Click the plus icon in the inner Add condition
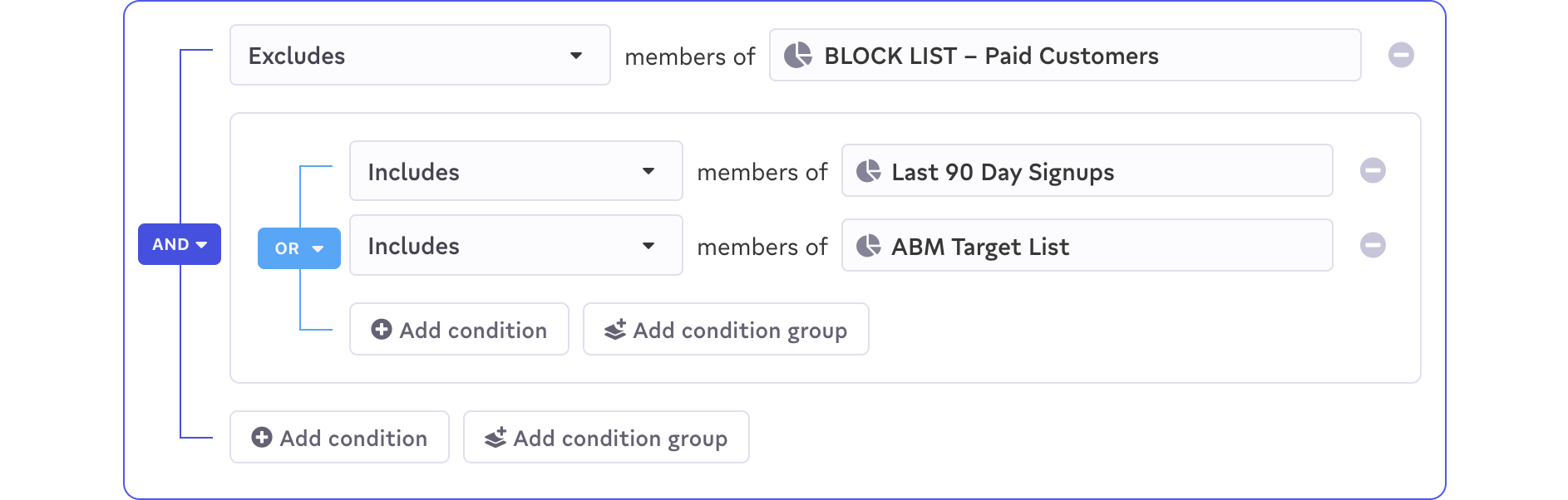The height and width of the screenshot is (500, 1568). point(382,330)
